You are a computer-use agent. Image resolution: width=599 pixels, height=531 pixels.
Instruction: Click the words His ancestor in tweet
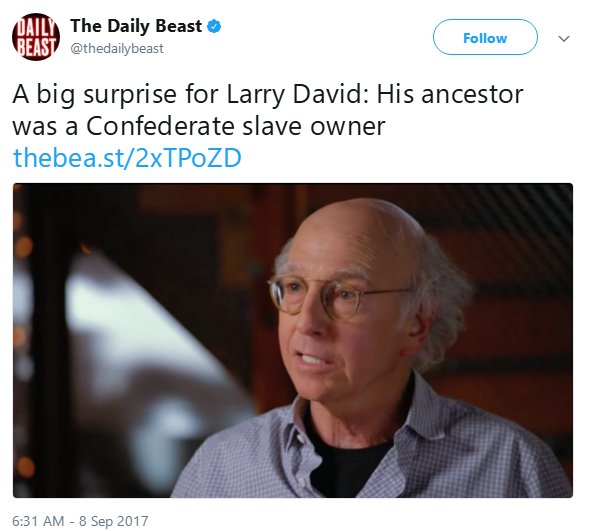click(x=450, y=94)
